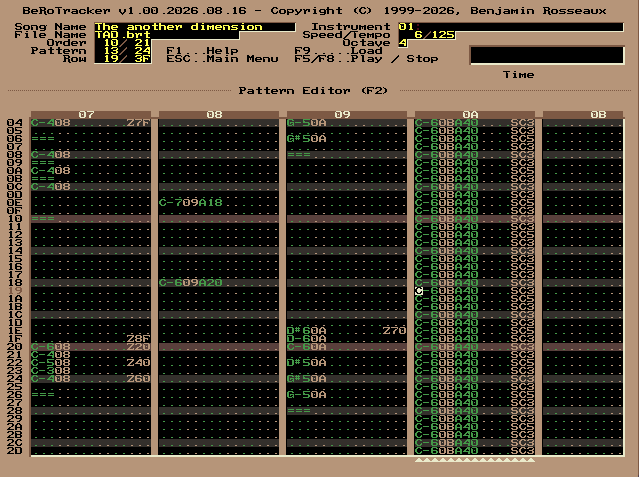Click effect Z60 on row 24 of channel 07
639x477 pixels.
(x=139, y=379)
